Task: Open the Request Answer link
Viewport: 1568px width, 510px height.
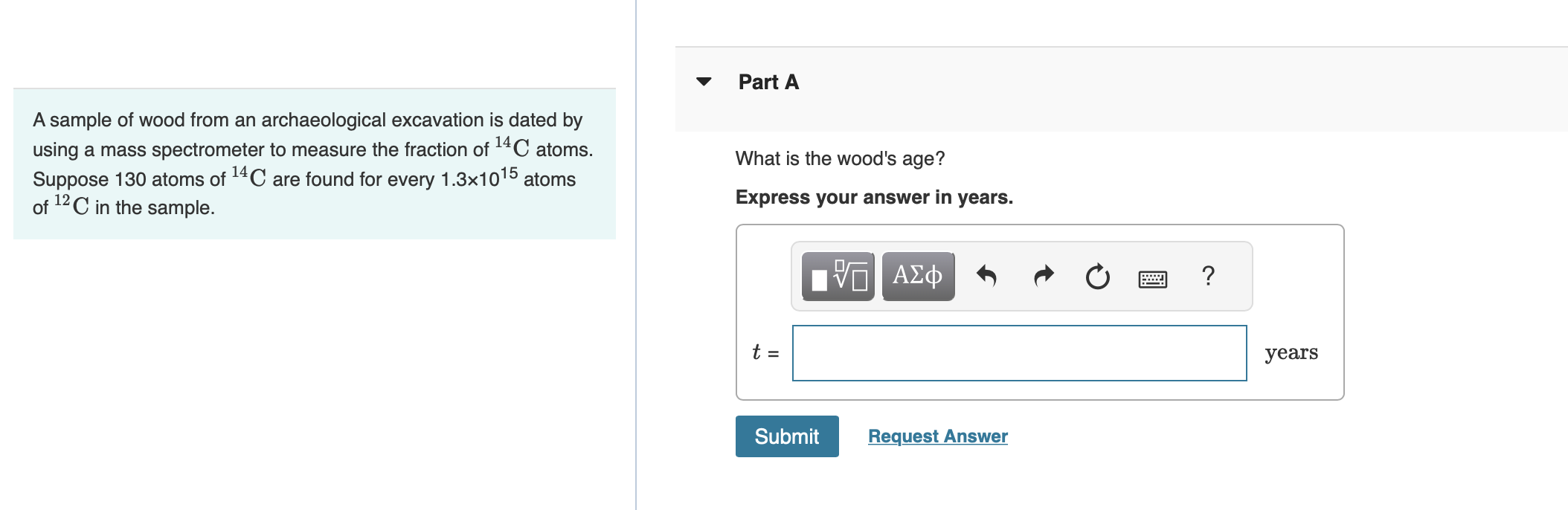Action: [937, 436]
